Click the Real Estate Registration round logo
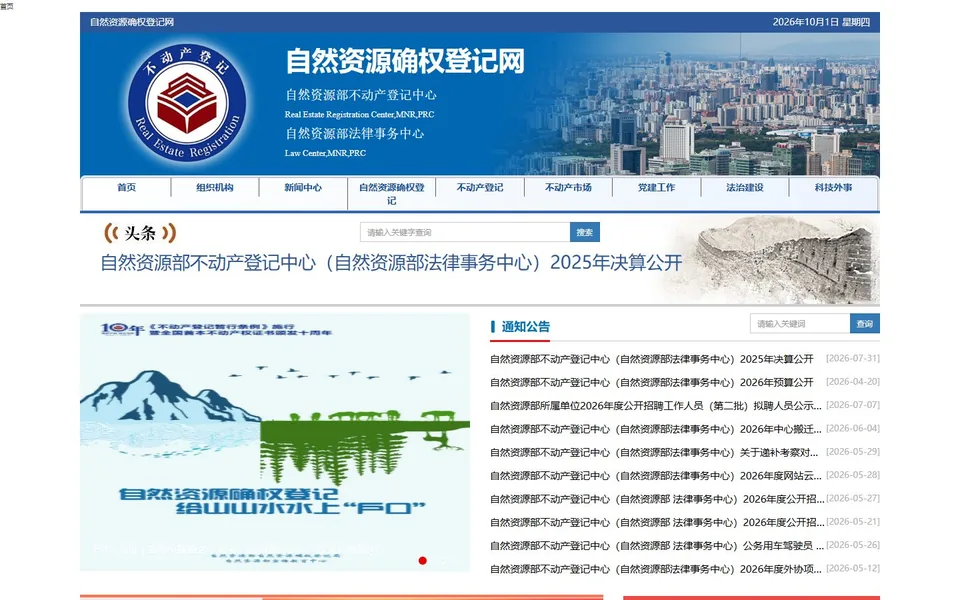Viewport: 960px width, 600px height. click(187, 102)
